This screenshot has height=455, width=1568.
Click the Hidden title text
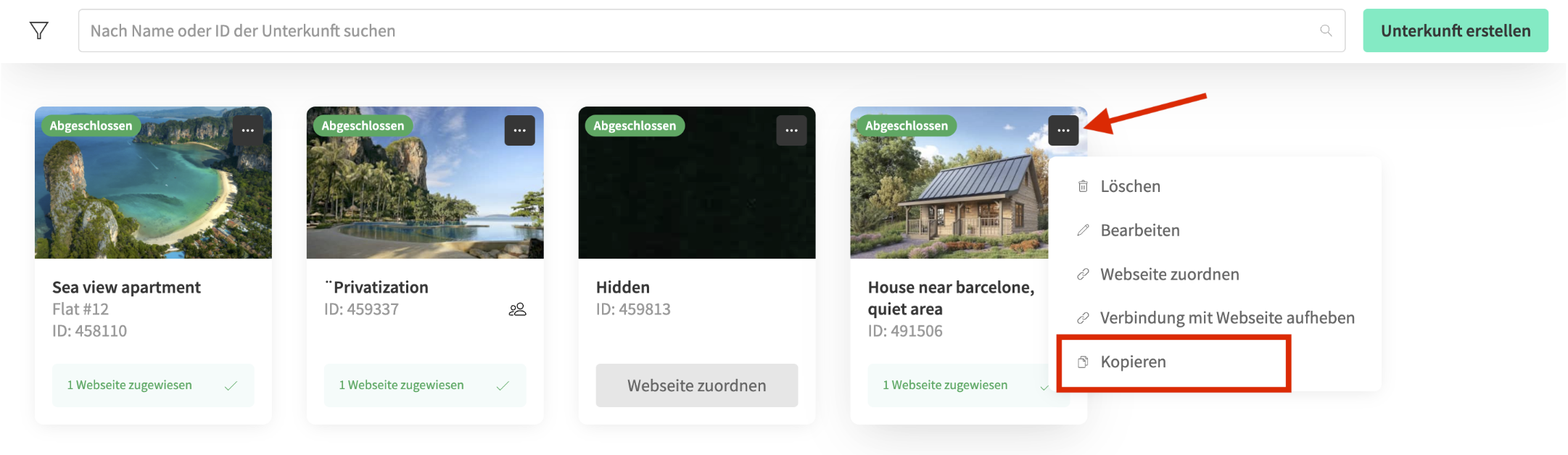pos(623,288)
